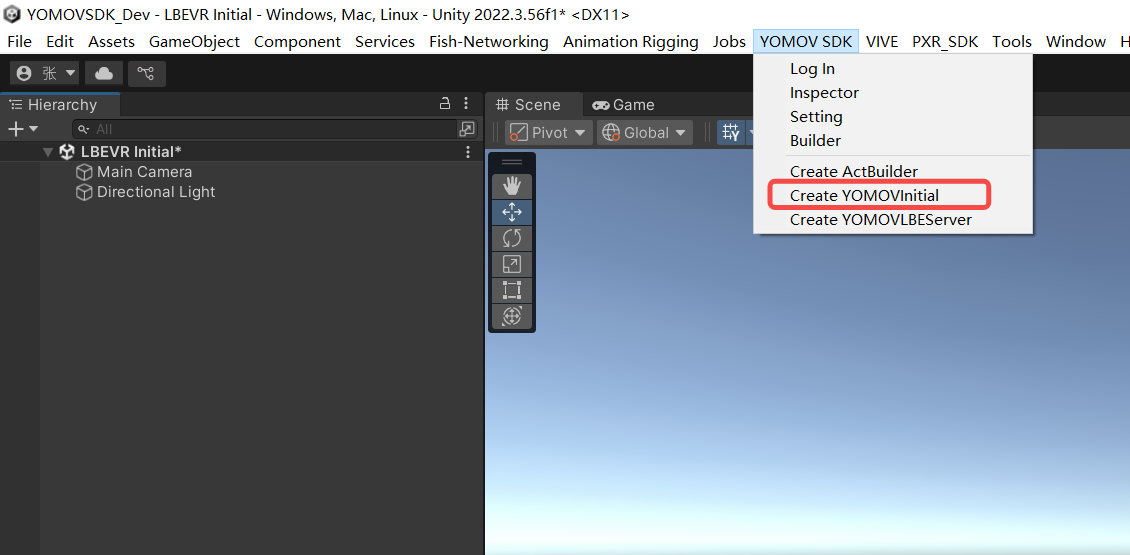Open the VIVE menu
This screenshot has height=555, width=1130.
882,42
